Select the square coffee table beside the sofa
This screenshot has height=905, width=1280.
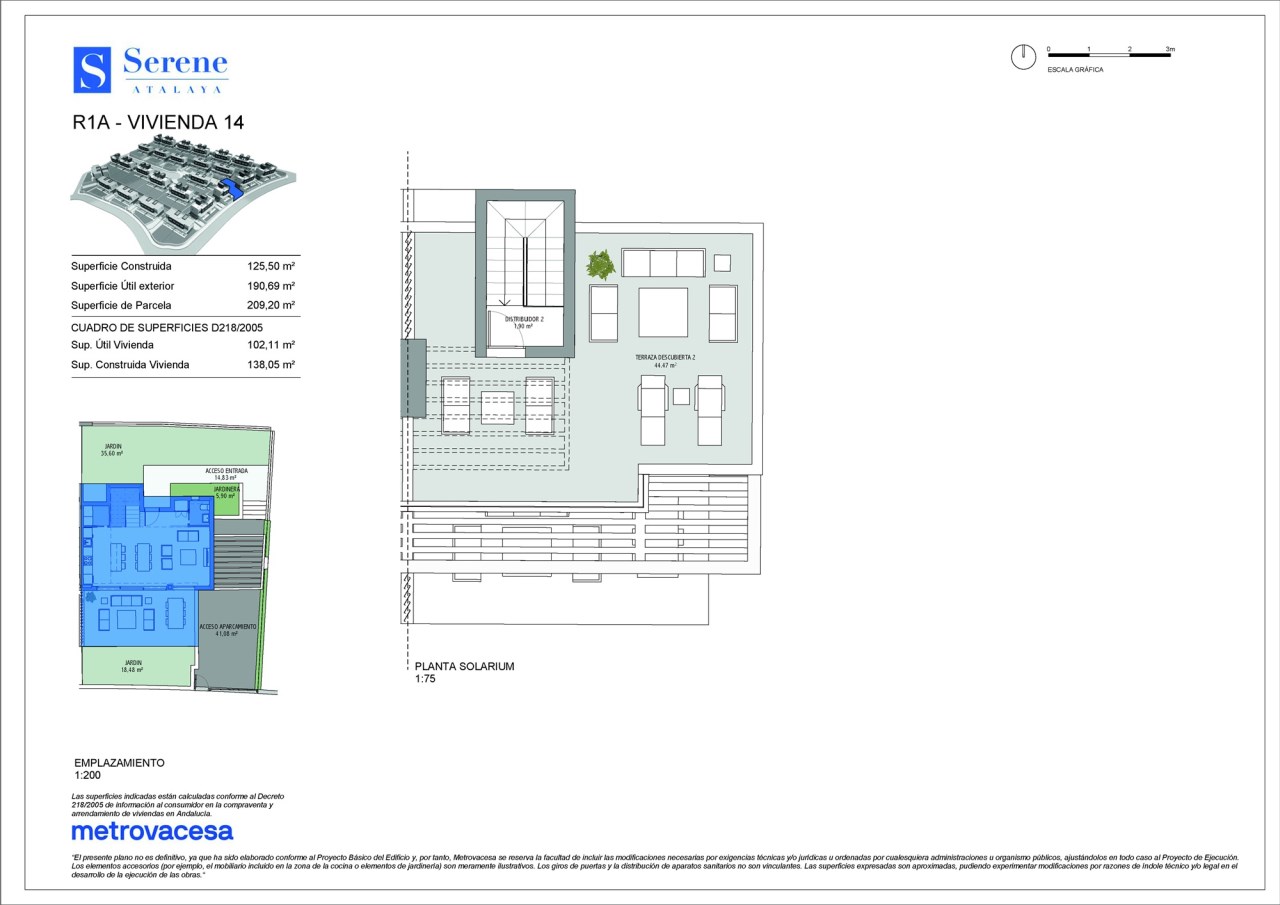click(663, 312)
